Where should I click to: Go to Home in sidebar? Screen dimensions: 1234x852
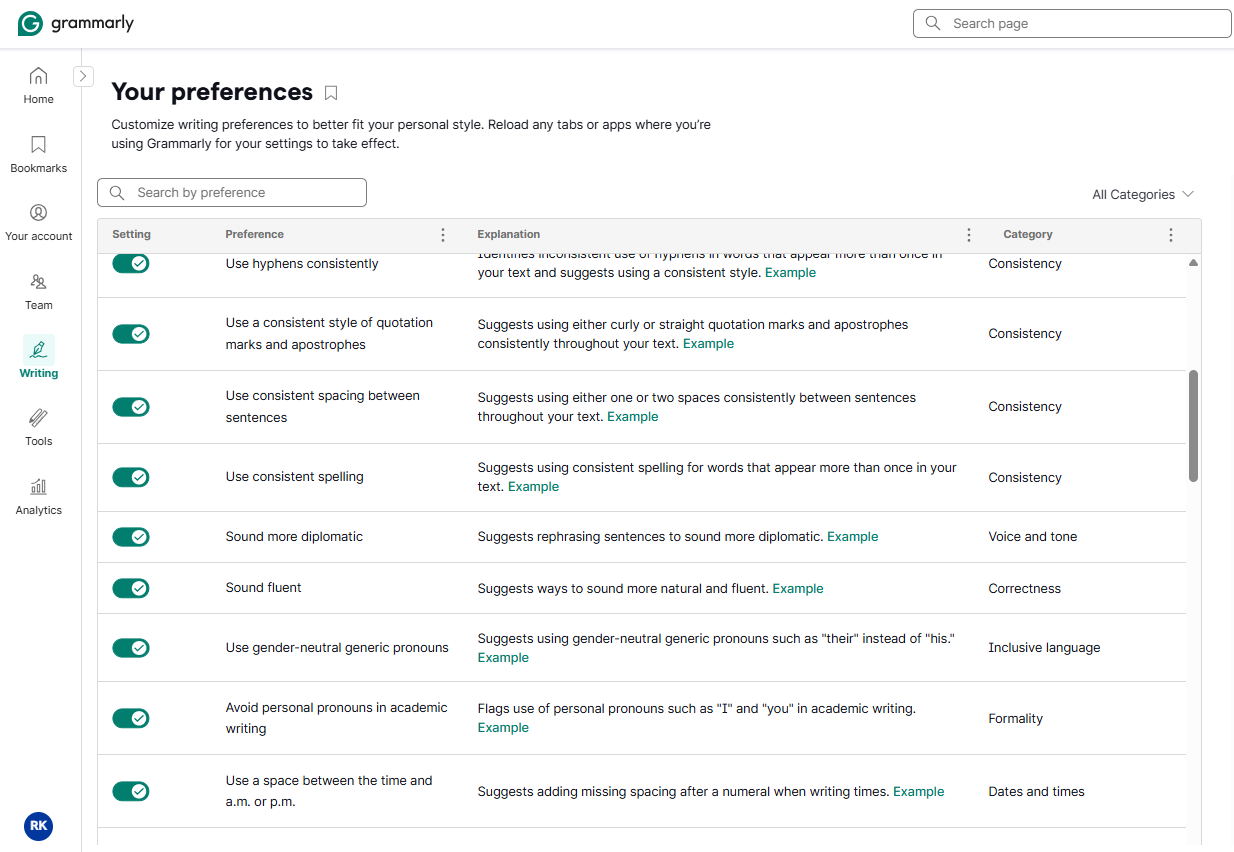click(x=38, y=76)
